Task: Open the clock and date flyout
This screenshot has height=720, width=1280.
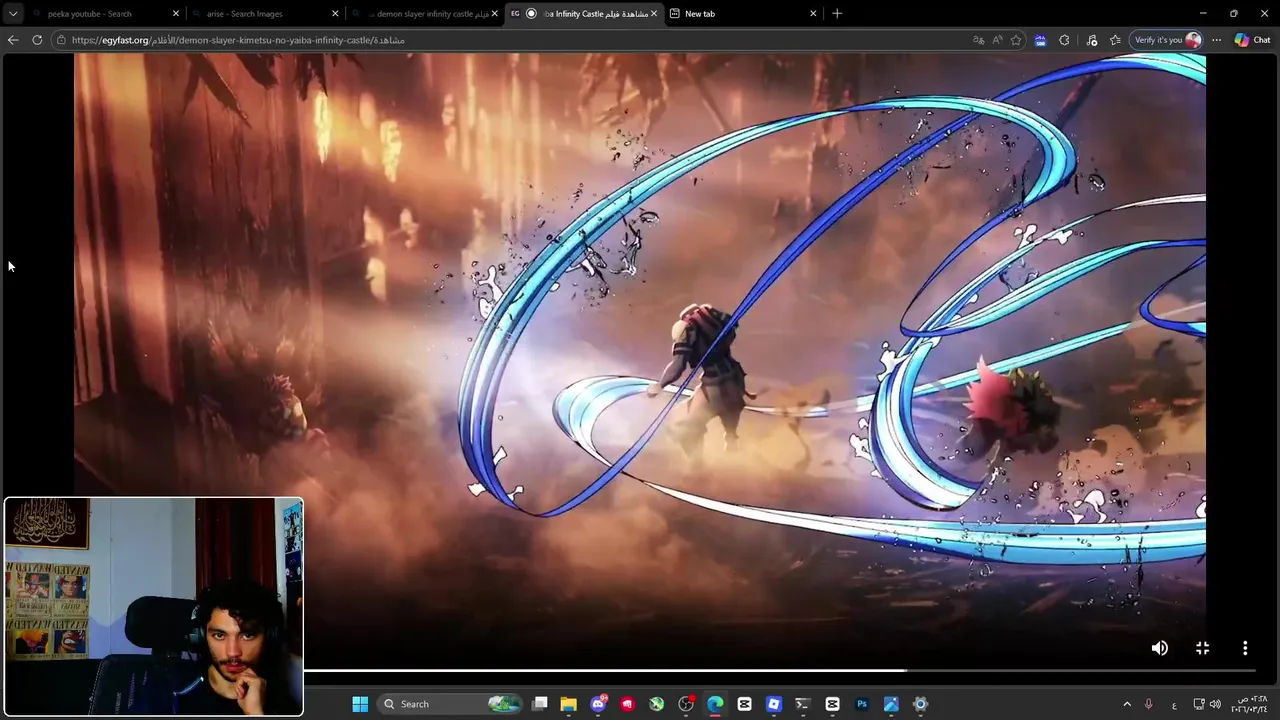Action: point(1249,704)
